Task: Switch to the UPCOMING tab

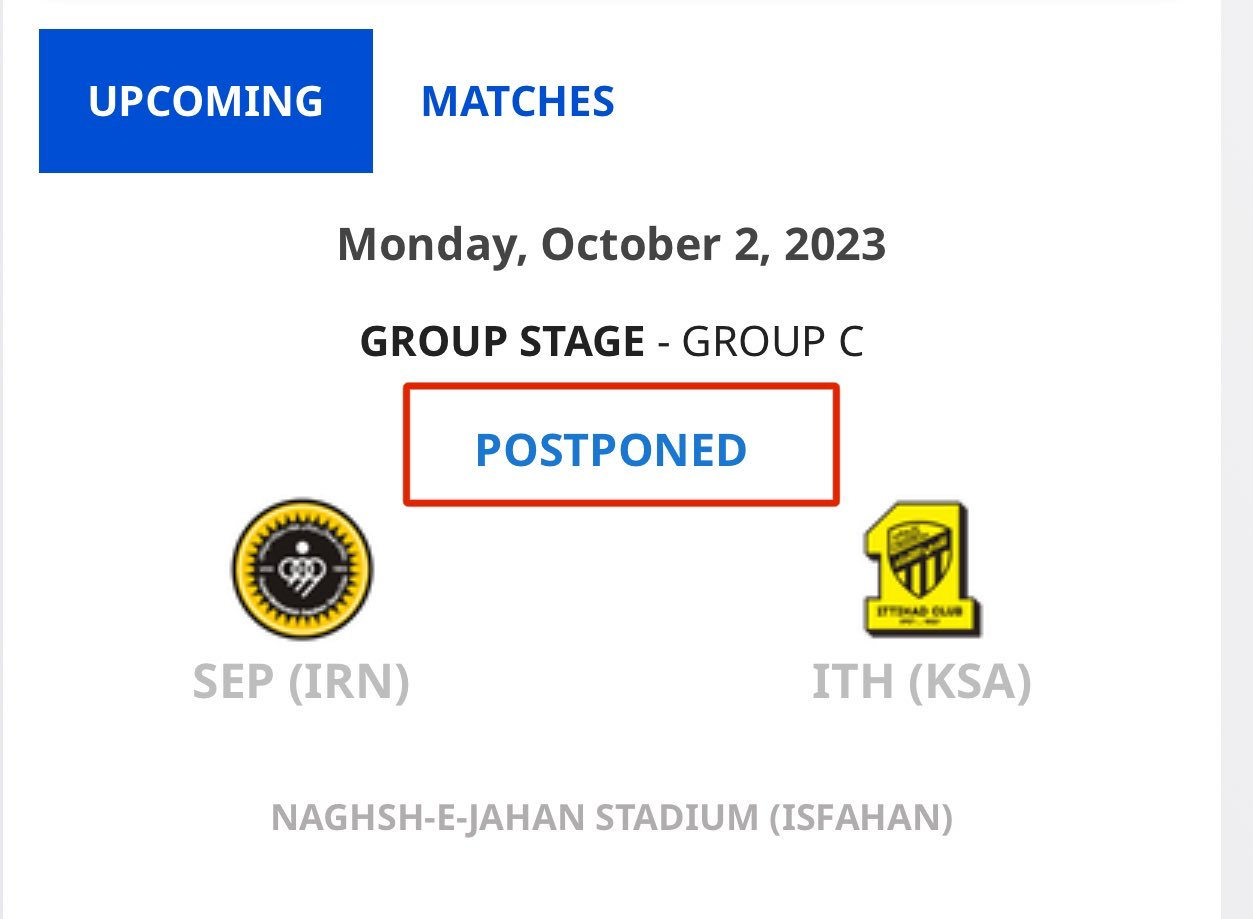Action: click(205, 101)
